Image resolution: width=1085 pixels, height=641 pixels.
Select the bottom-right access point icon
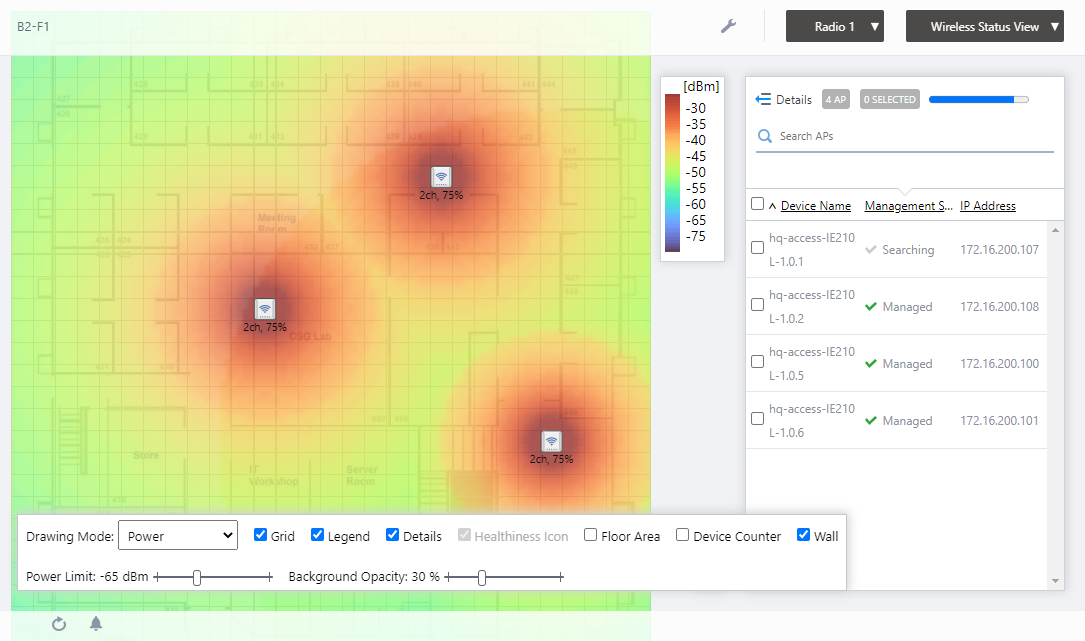pos(551,441)
